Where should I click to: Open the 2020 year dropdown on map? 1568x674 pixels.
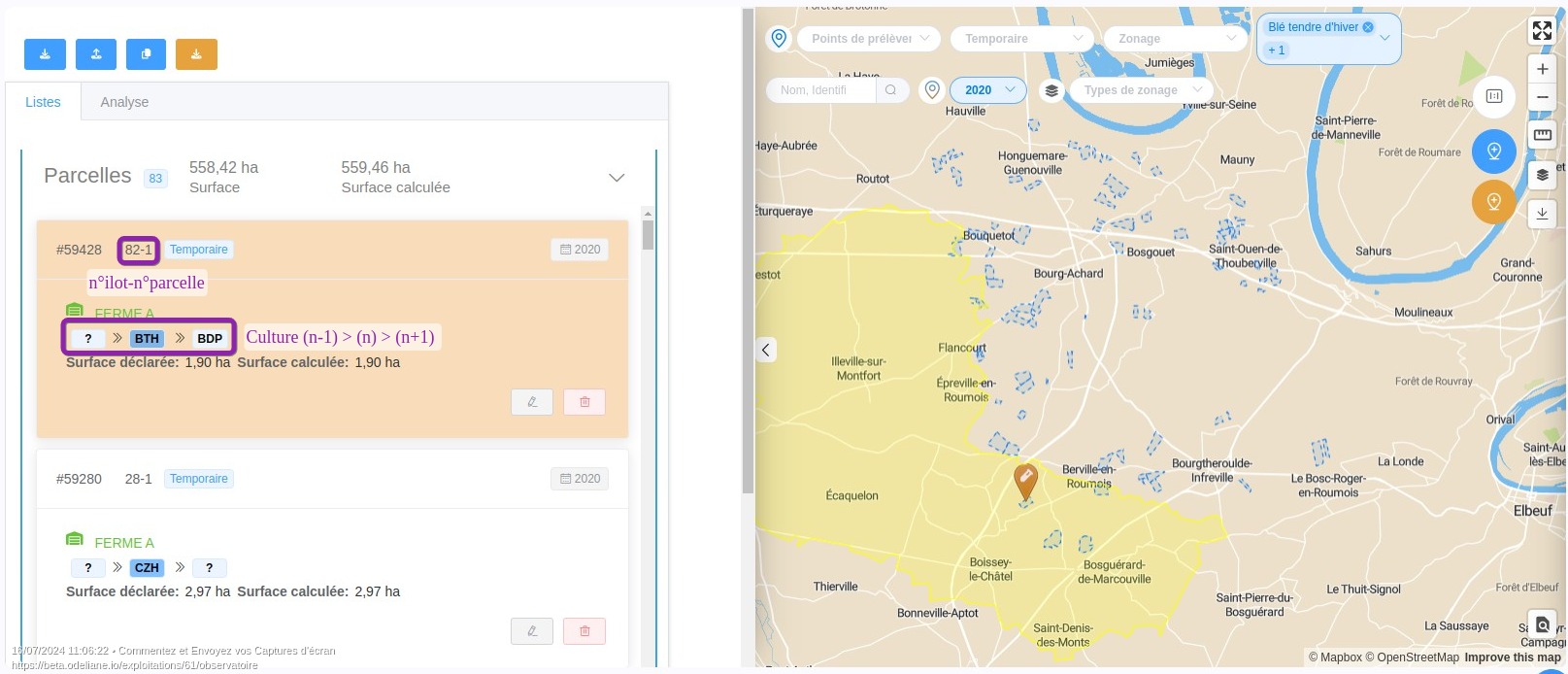[987, 90]
